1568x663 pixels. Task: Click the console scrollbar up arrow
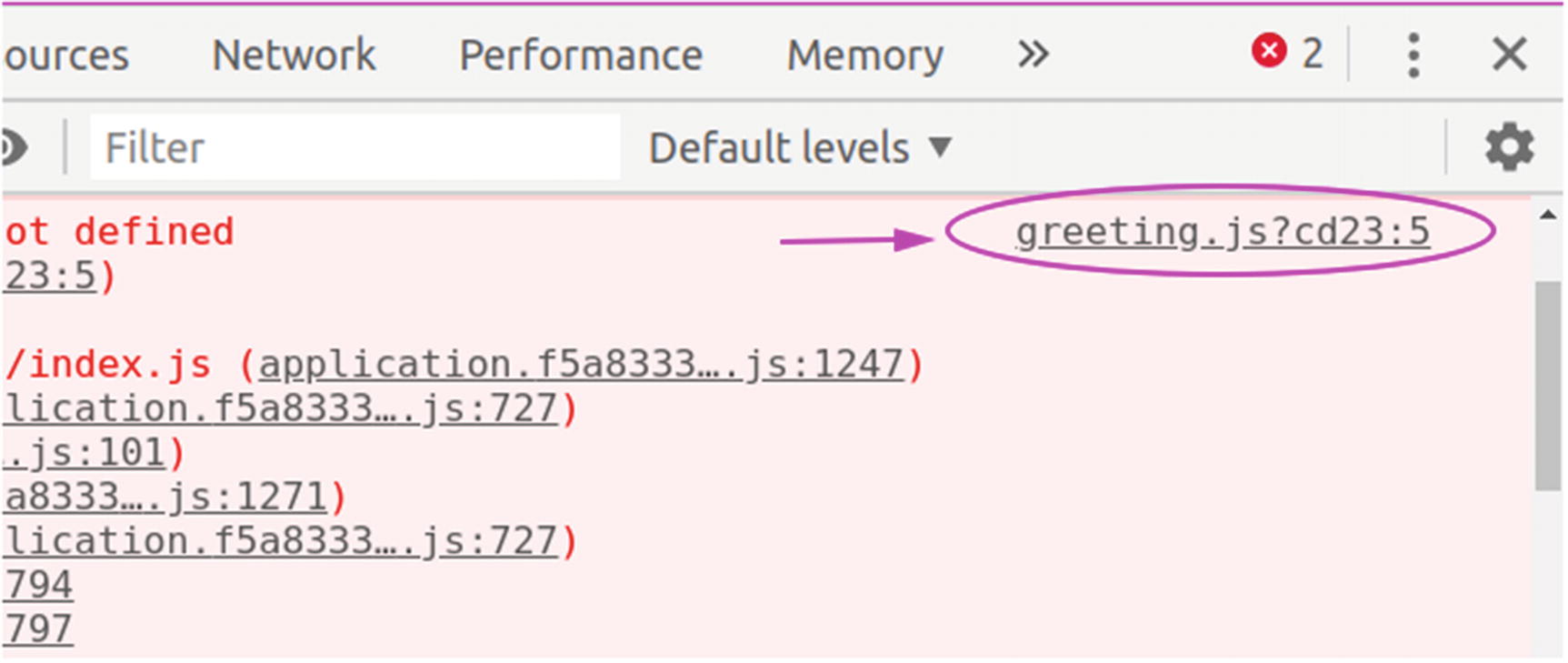click(x=1548, y=216)
